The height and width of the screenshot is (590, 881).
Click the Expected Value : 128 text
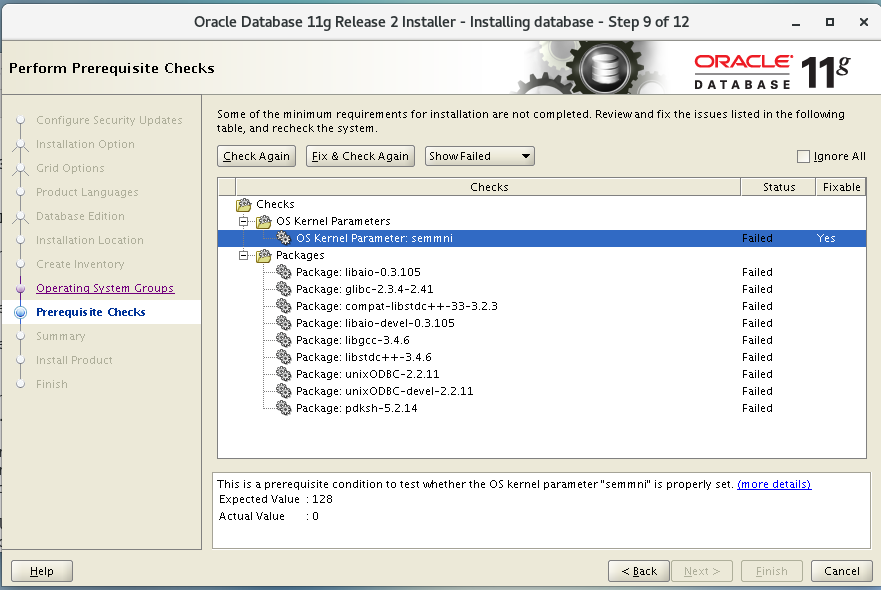(275, 500)
